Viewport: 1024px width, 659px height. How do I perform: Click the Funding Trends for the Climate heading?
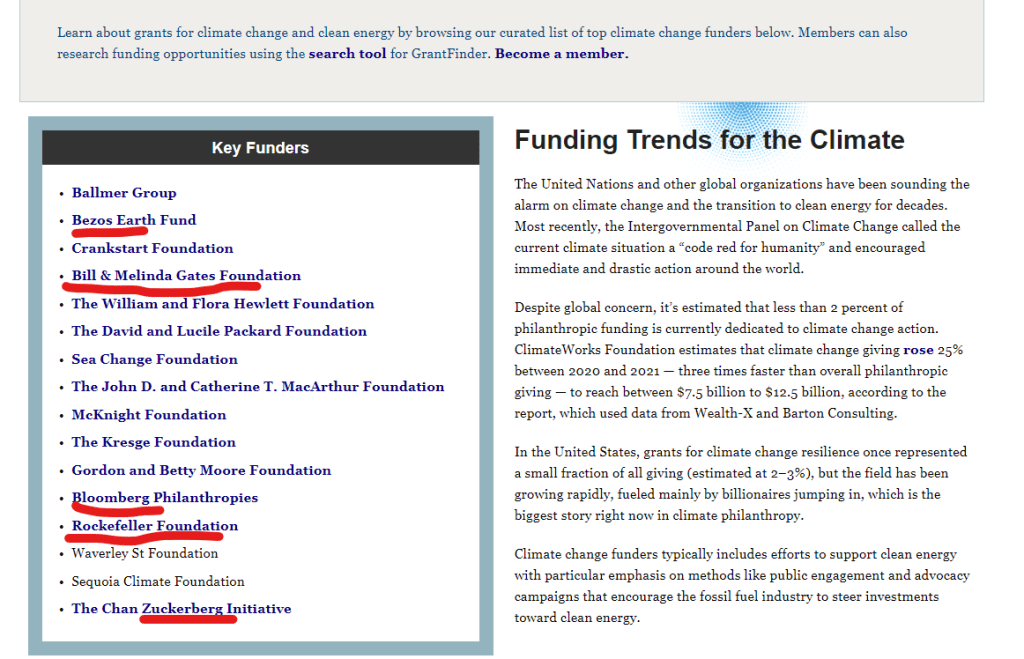tap(709, 140)
